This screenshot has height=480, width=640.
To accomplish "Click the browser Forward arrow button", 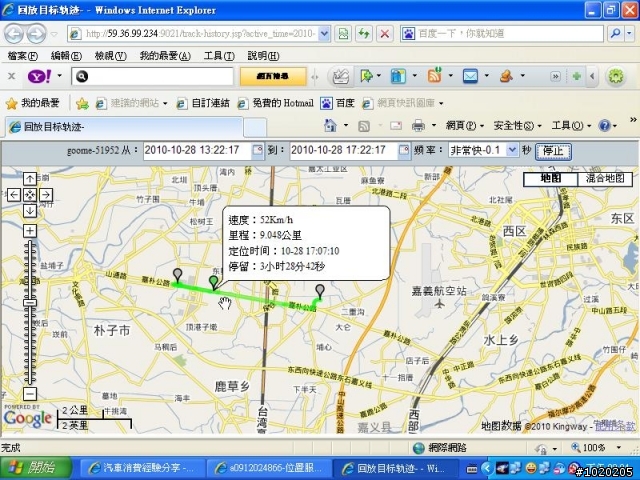I will tap(36, 34).
